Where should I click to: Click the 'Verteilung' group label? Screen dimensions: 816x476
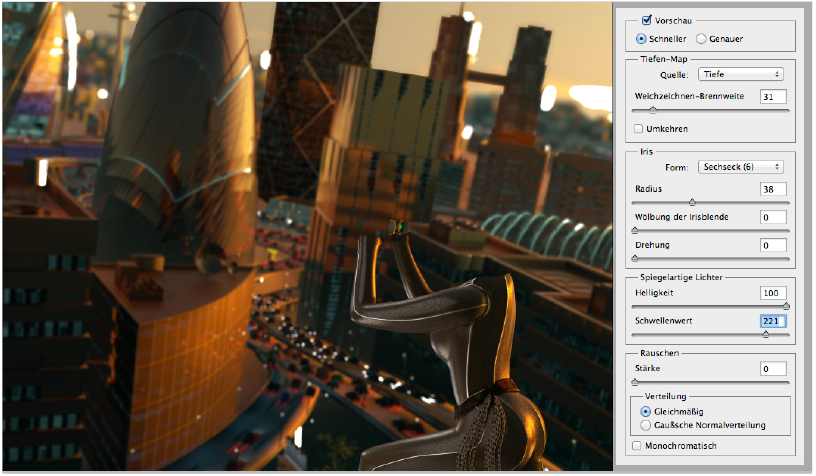[666, 396]
